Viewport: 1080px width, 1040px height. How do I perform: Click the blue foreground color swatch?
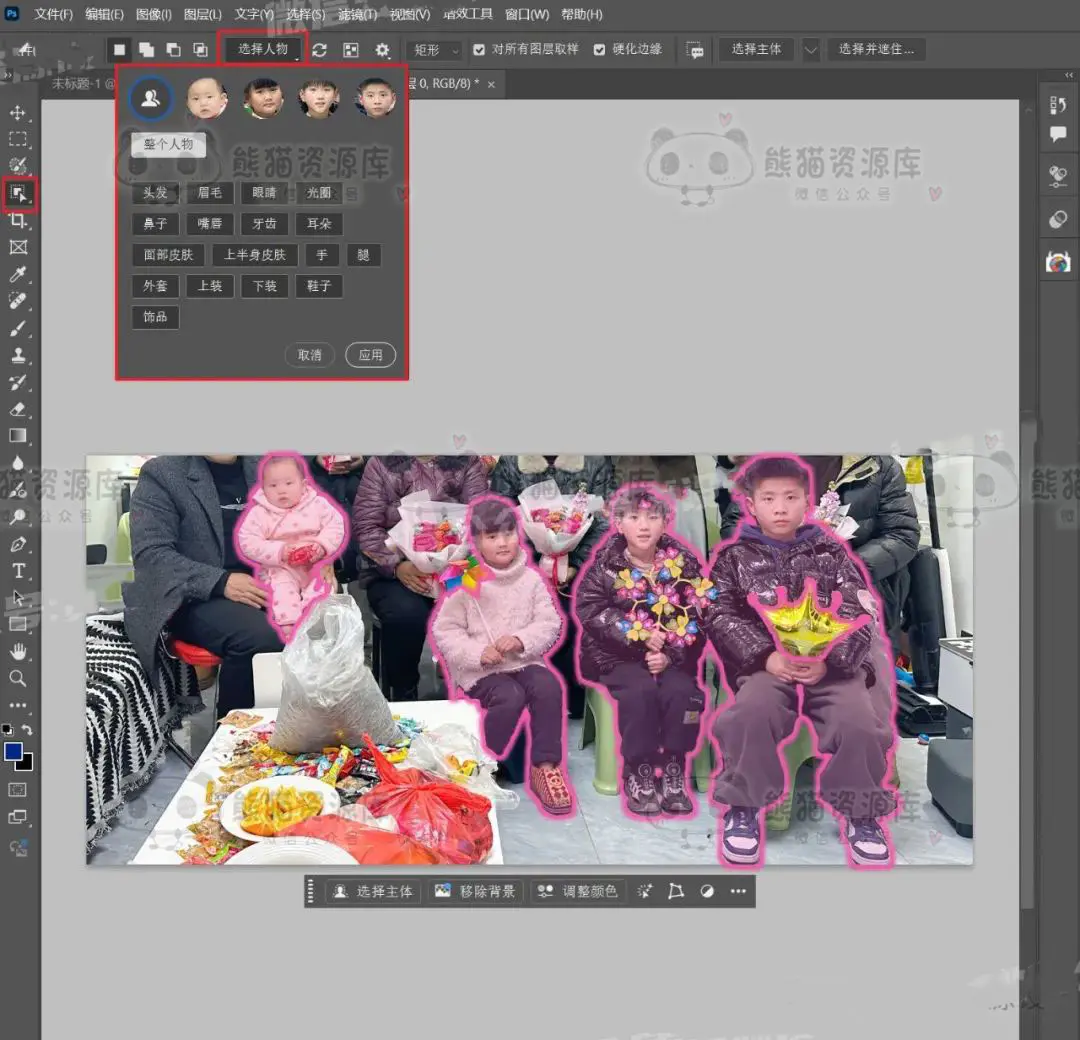point(13,752)
